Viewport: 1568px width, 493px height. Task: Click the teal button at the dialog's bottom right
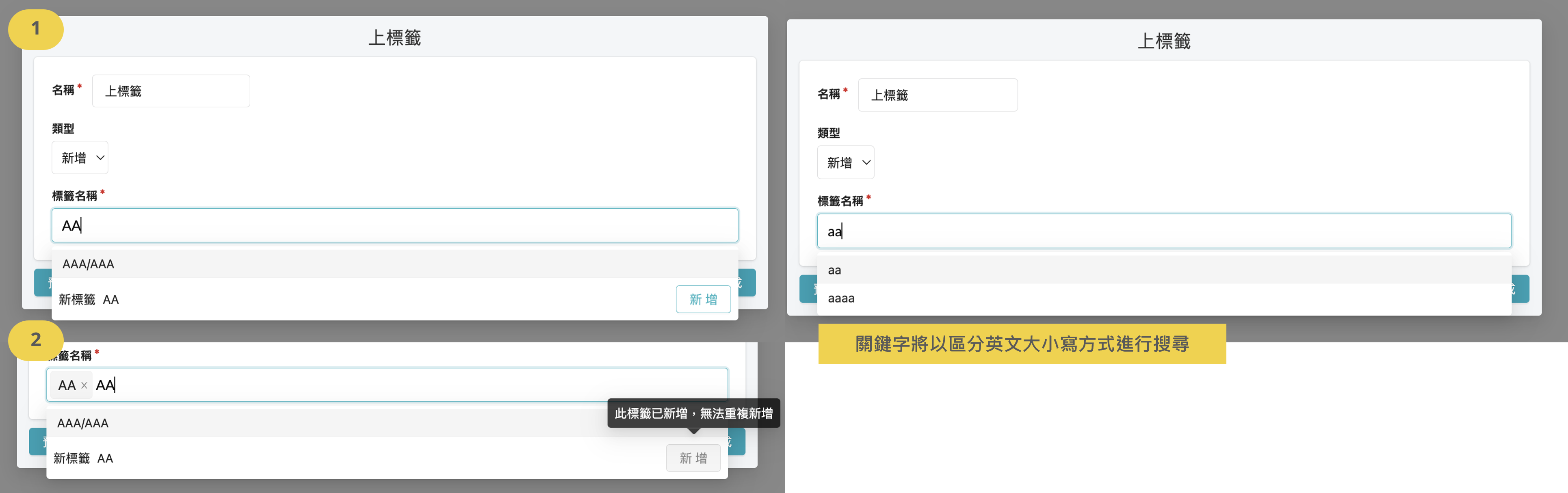(746, 282)
